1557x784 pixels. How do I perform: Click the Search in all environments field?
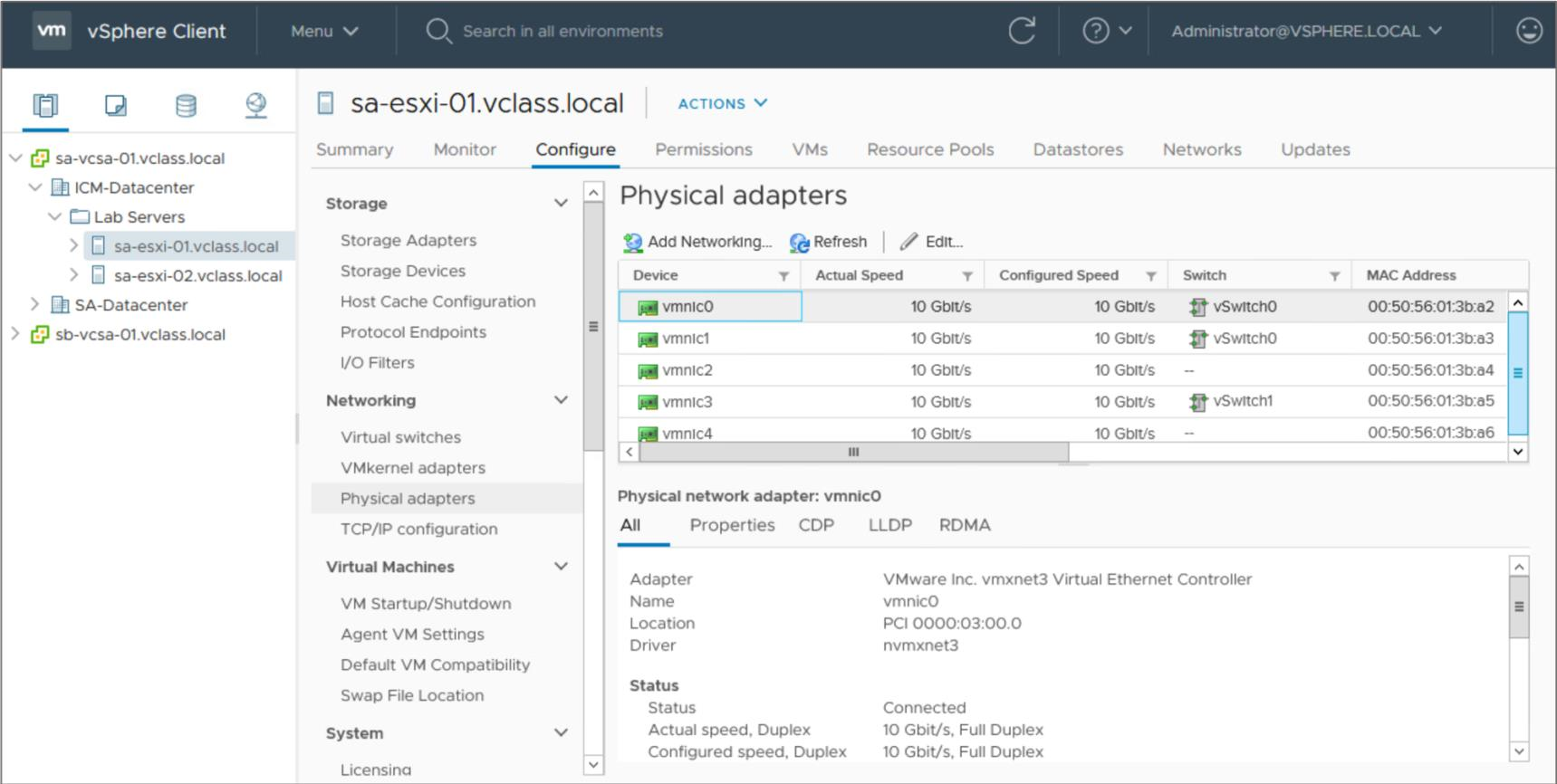point(562,31)
